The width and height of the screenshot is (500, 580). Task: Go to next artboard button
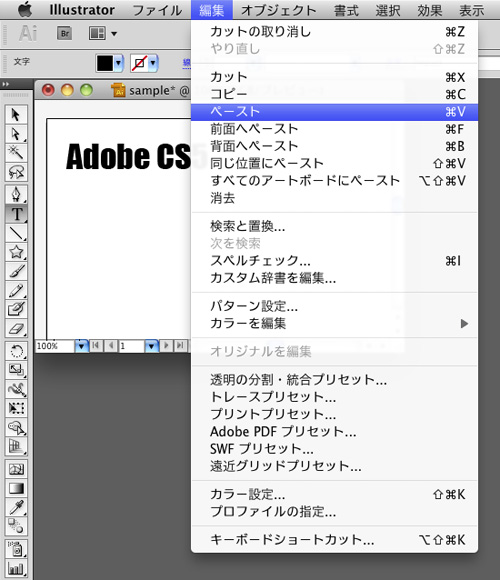click(166, 346)
